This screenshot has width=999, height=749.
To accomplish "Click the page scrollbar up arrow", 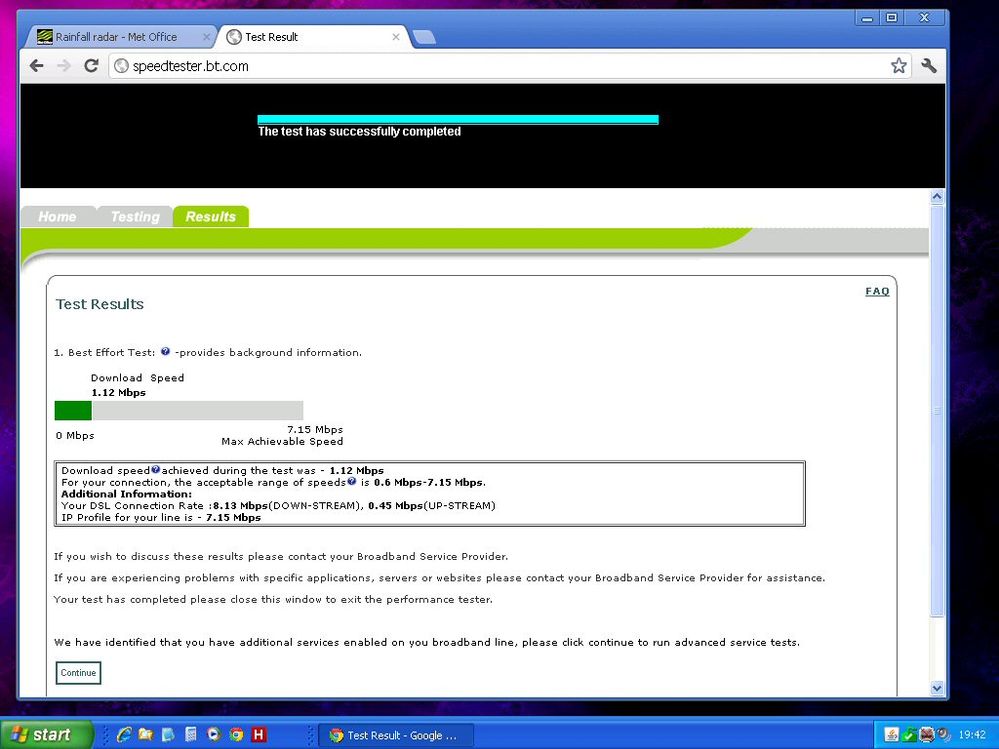I will click(937, 197).
